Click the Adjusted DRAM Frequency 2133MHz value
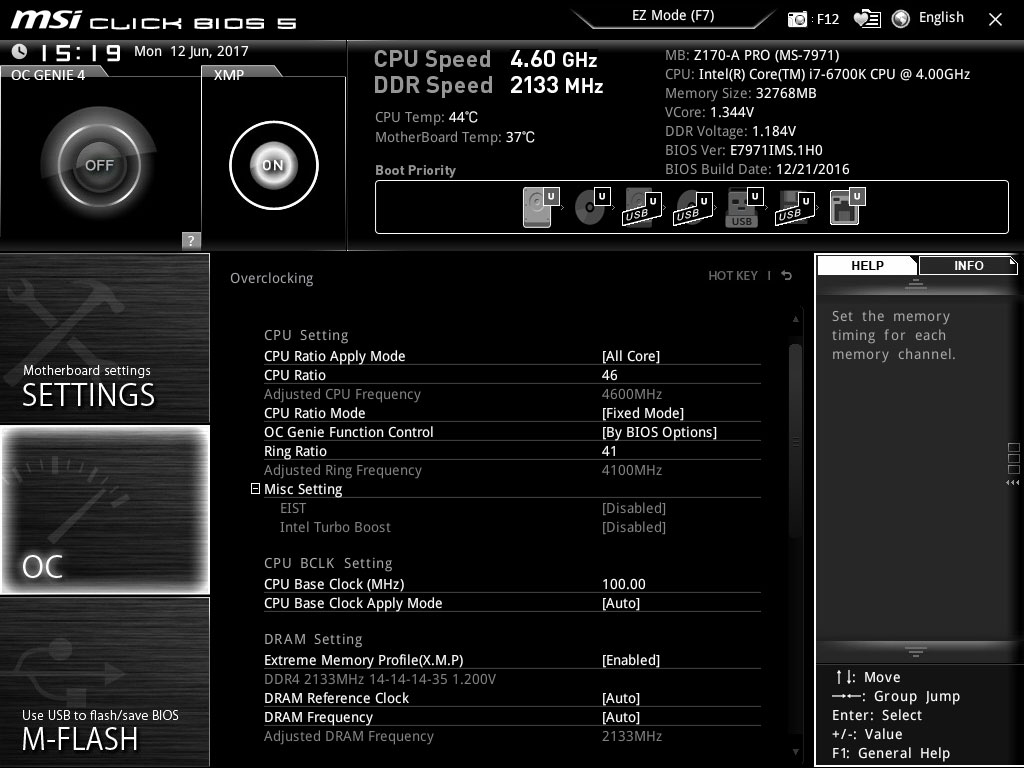The image size is (1024, 768). click(x=632, y=735)
